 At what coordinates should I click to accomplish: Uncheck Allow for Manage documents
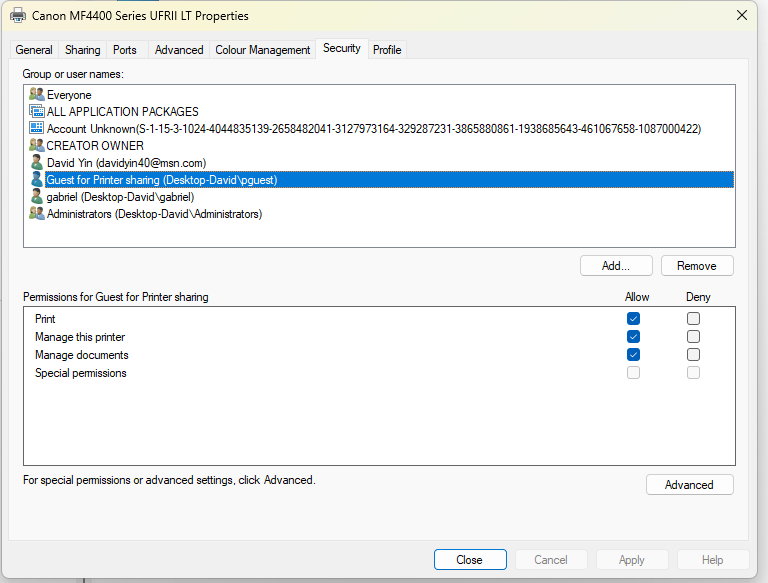[x=633, y=354]
